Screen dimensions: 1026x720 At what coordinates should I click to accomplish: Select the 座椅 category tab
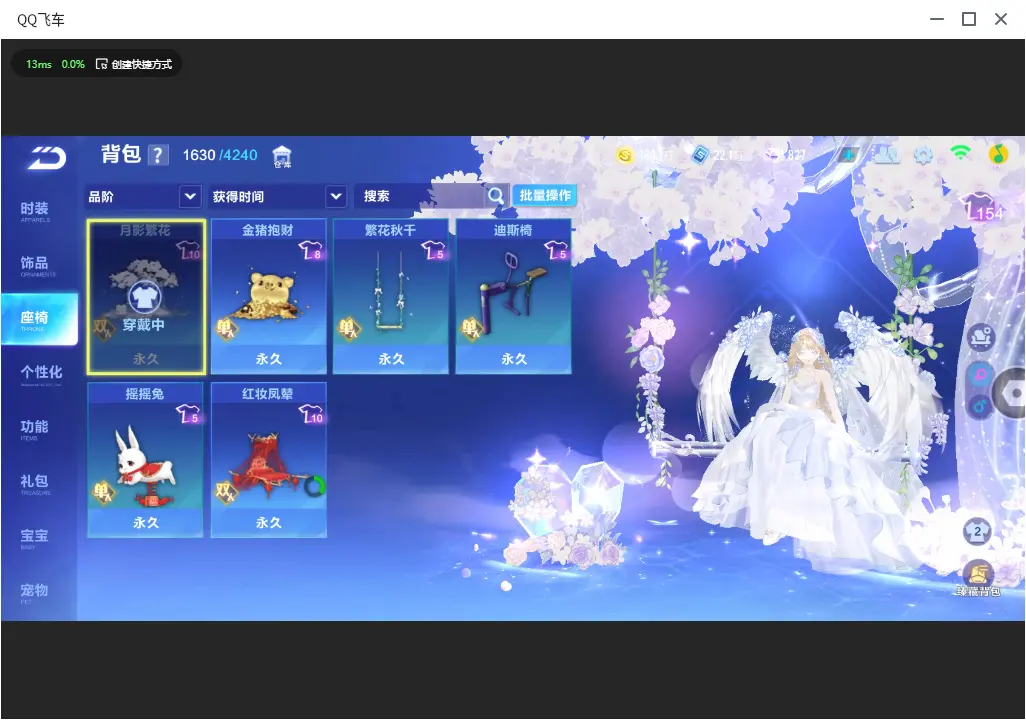coord(39,319)
